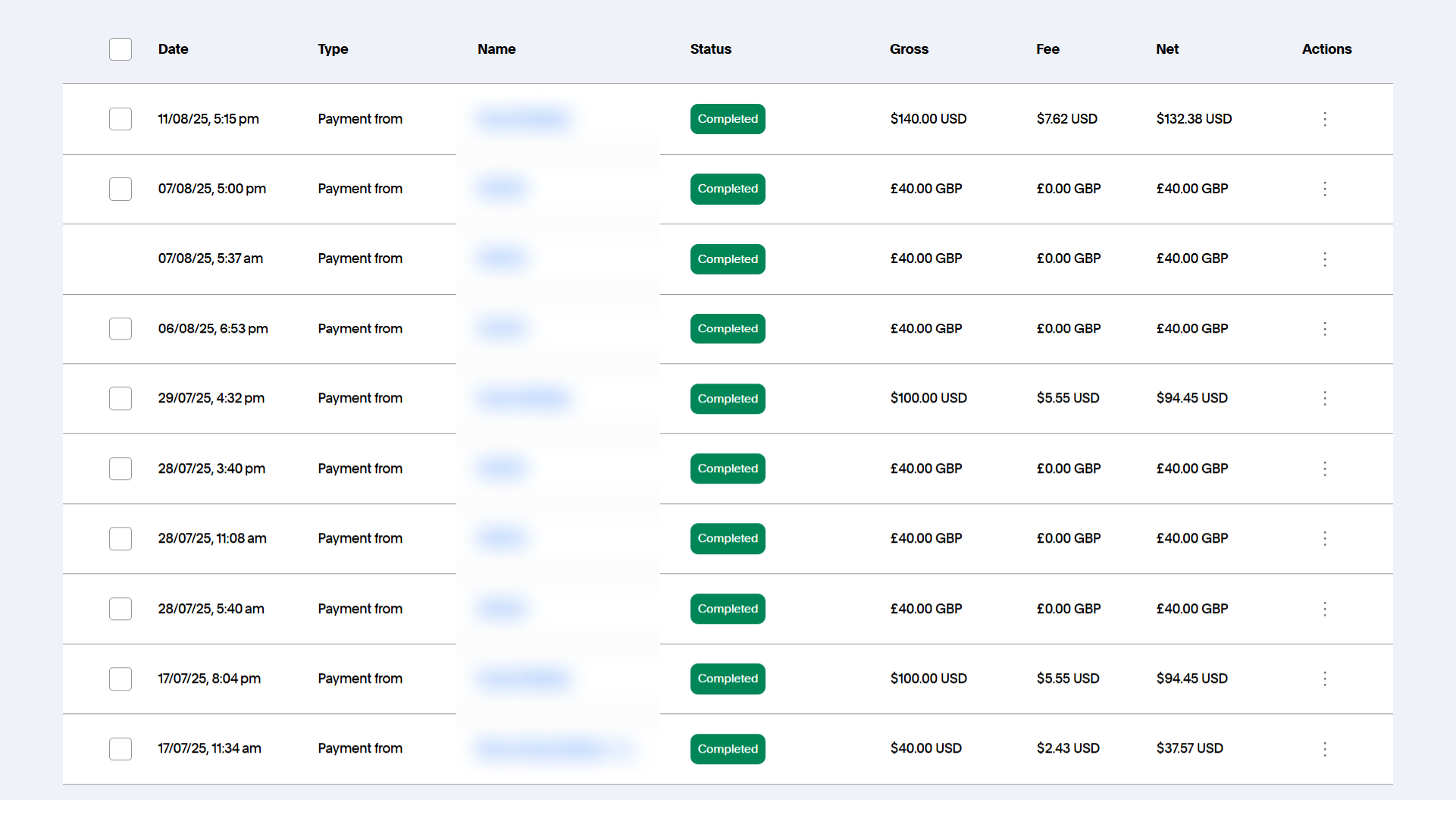Click Completed status on $37.57 USD net row
Viewport: 1456px width, 827px height.
727,749
